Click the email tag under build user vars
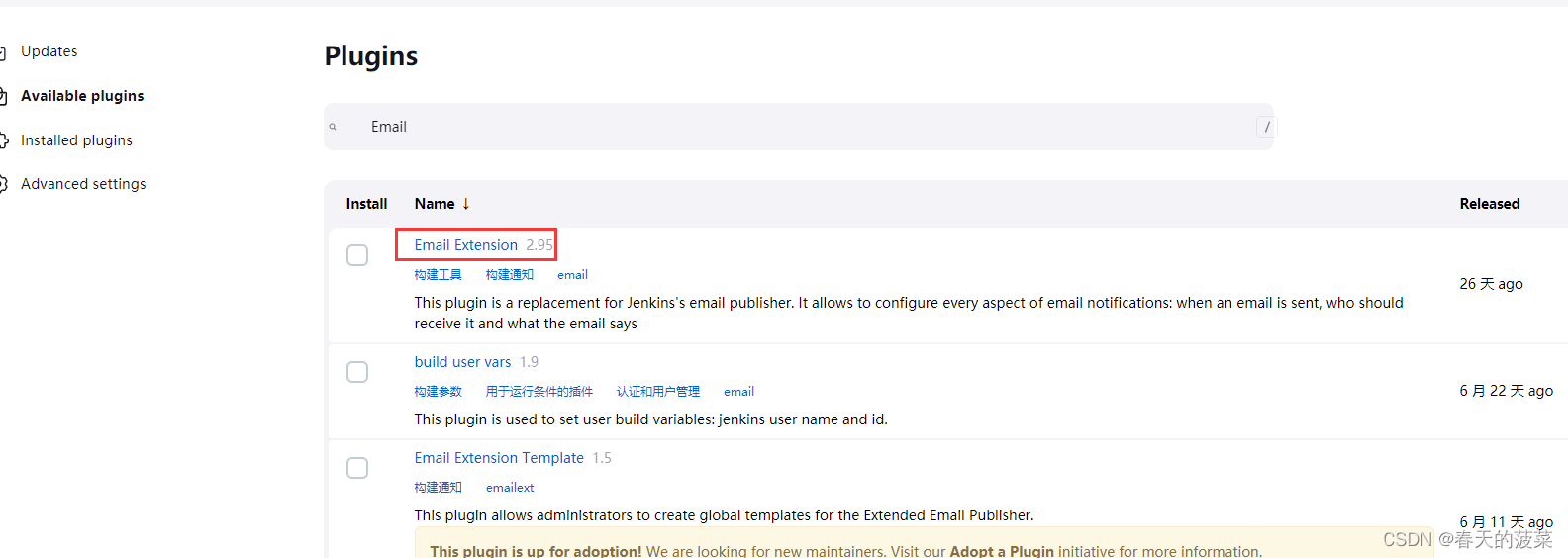 tap(738, 392)
